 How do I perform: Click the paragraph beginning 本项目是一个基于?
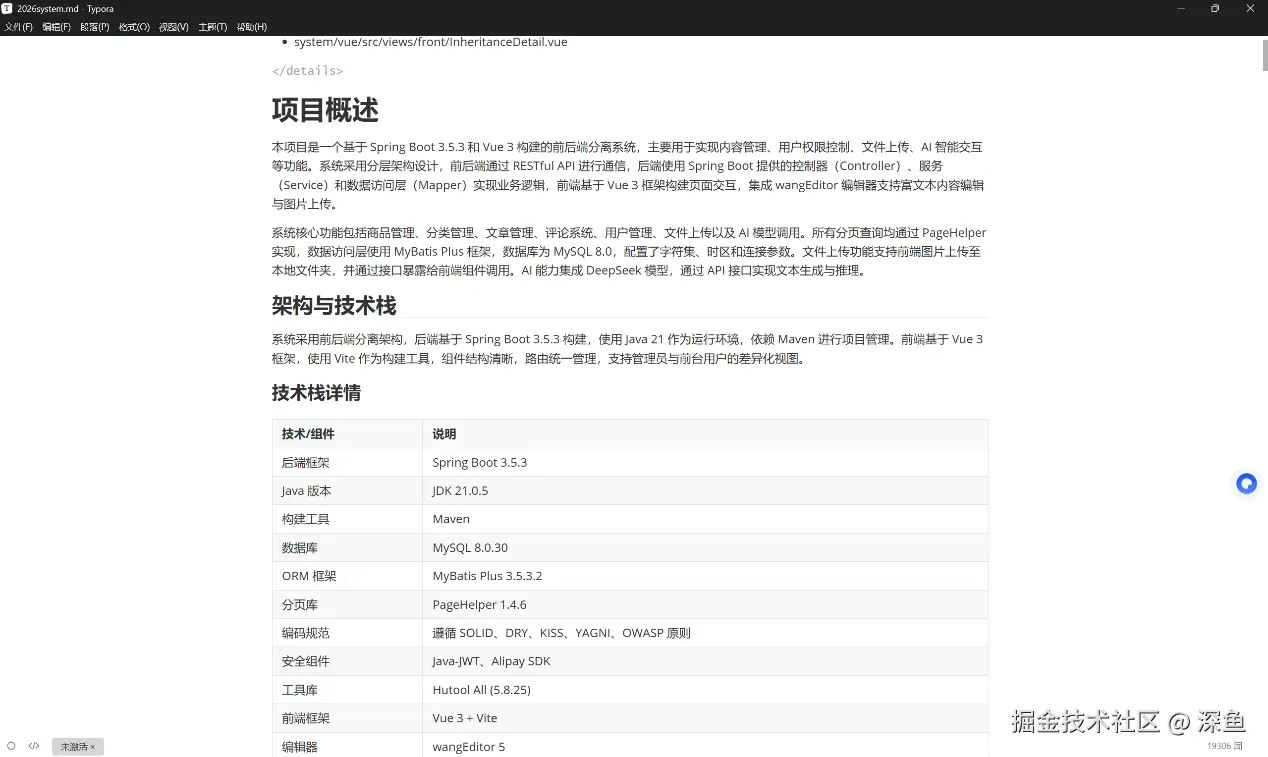pos(628,175)
